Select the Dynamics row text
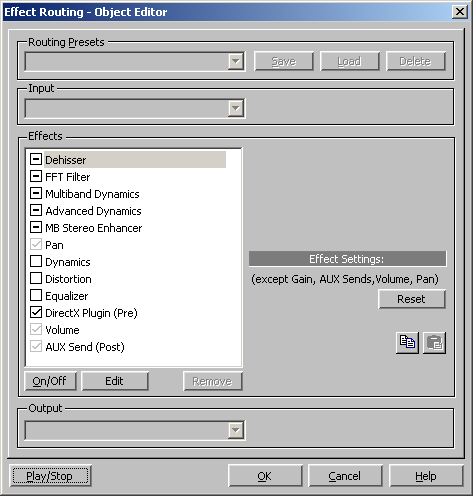 point(68,262)
